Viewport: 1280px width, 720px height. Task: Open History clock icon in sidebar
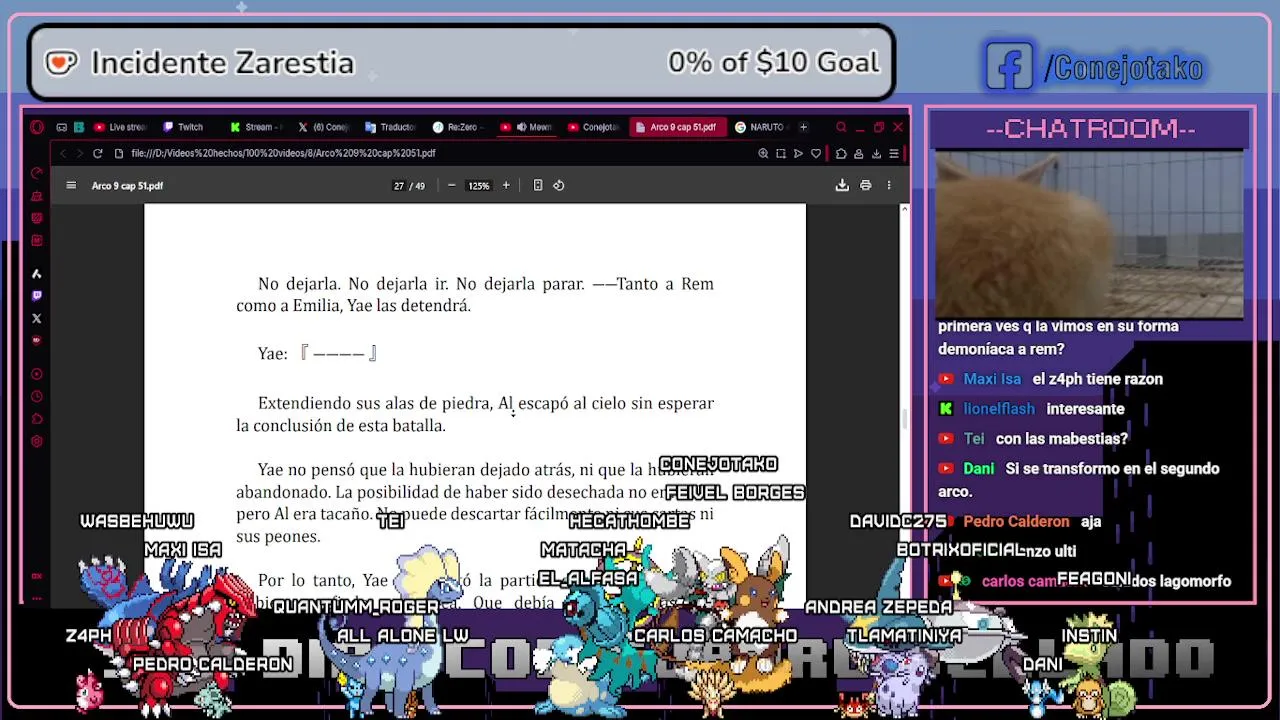[x=37, y=397]
